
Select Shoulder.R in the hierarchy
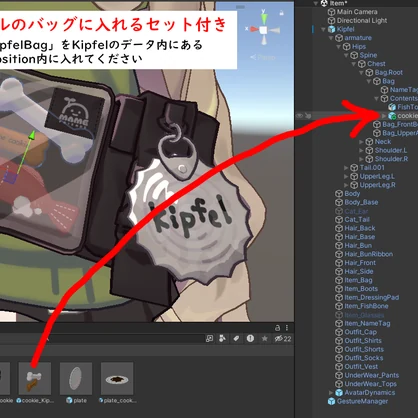tap(391, 159)
